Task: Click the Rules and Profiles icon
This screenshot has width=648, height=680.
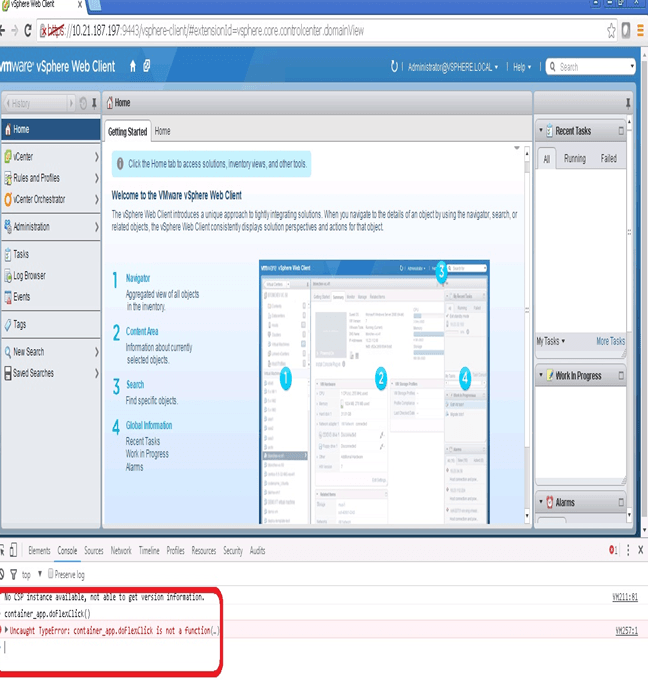Action: pos(8,178)
